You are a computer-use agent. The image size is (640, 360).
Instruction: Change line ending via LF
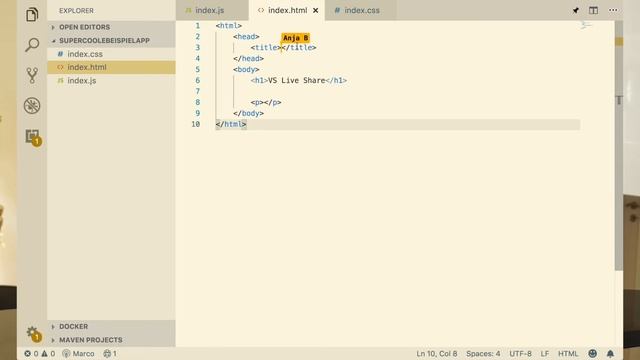(545, 353)
